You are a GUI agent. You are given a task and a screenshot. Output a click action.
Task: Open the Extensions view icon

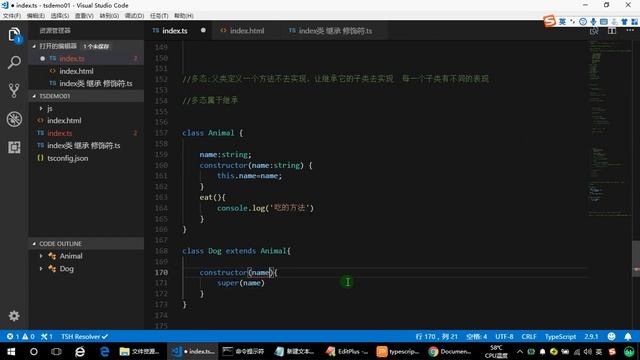pyautogui.click(x=14, y=147)
